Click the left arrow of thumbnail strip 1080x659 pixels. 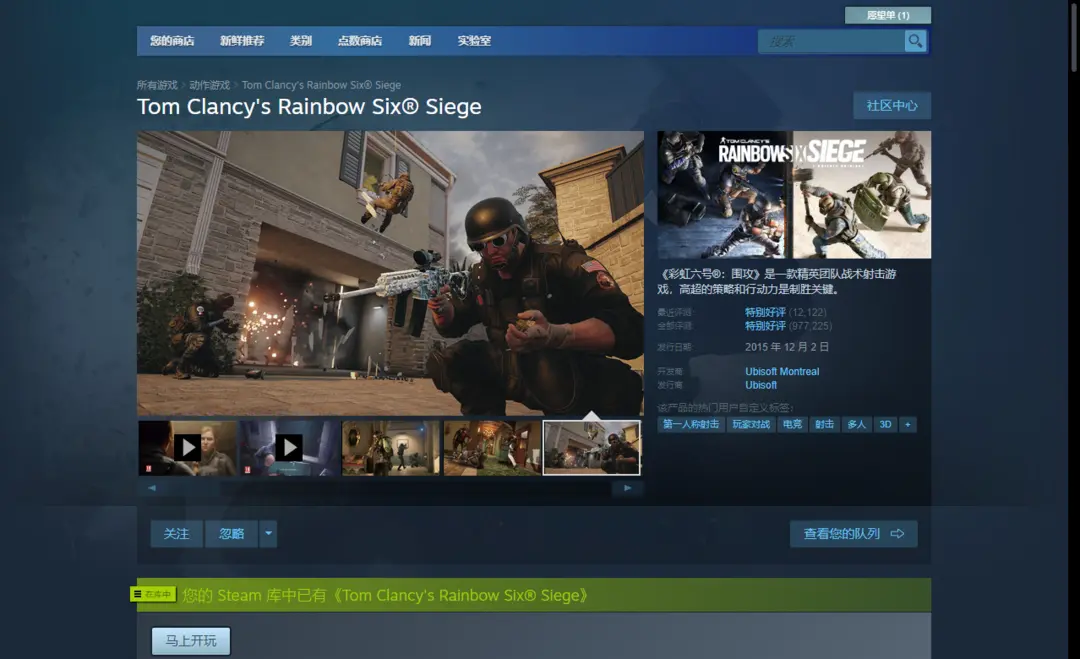coord(152,488)
